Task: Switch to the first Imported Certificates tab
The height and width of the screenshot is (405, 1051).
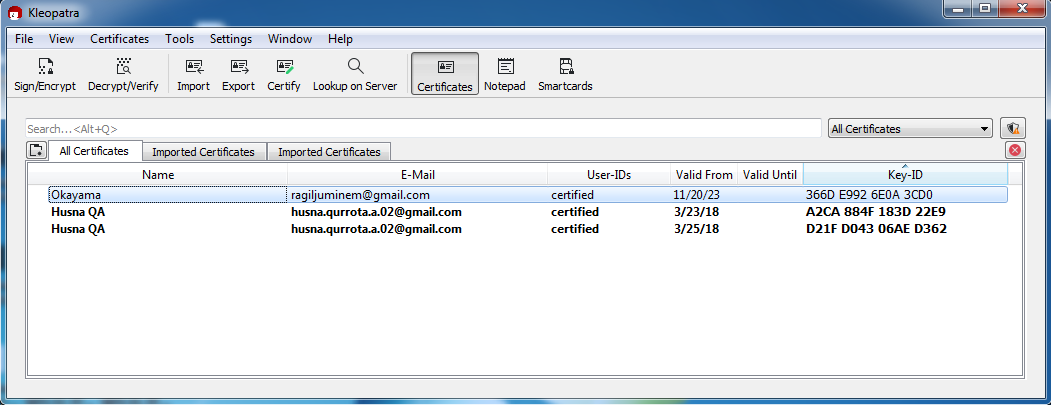Action: (x=204, y=152)
